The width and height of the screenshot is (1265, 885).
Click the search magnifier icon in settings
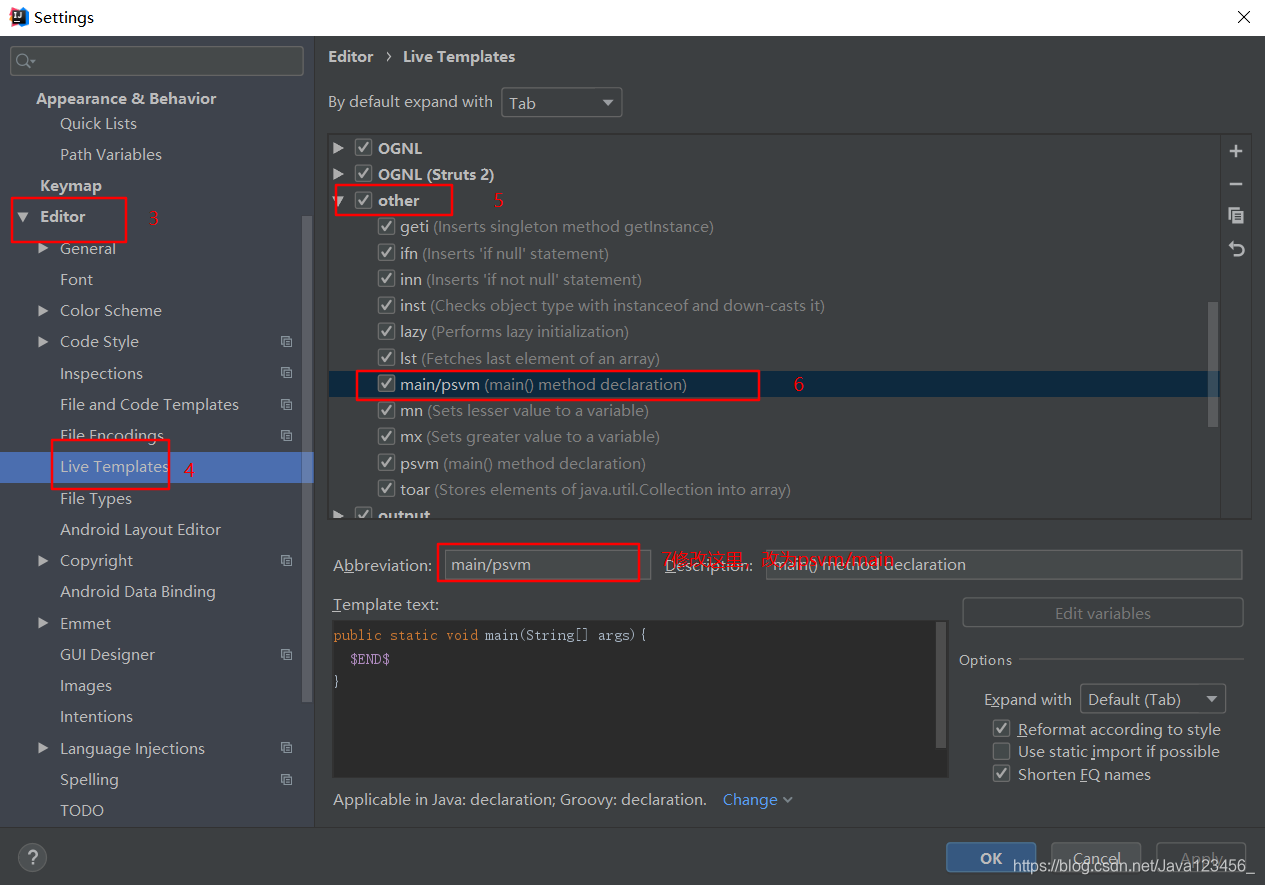[x=25, y=61]
